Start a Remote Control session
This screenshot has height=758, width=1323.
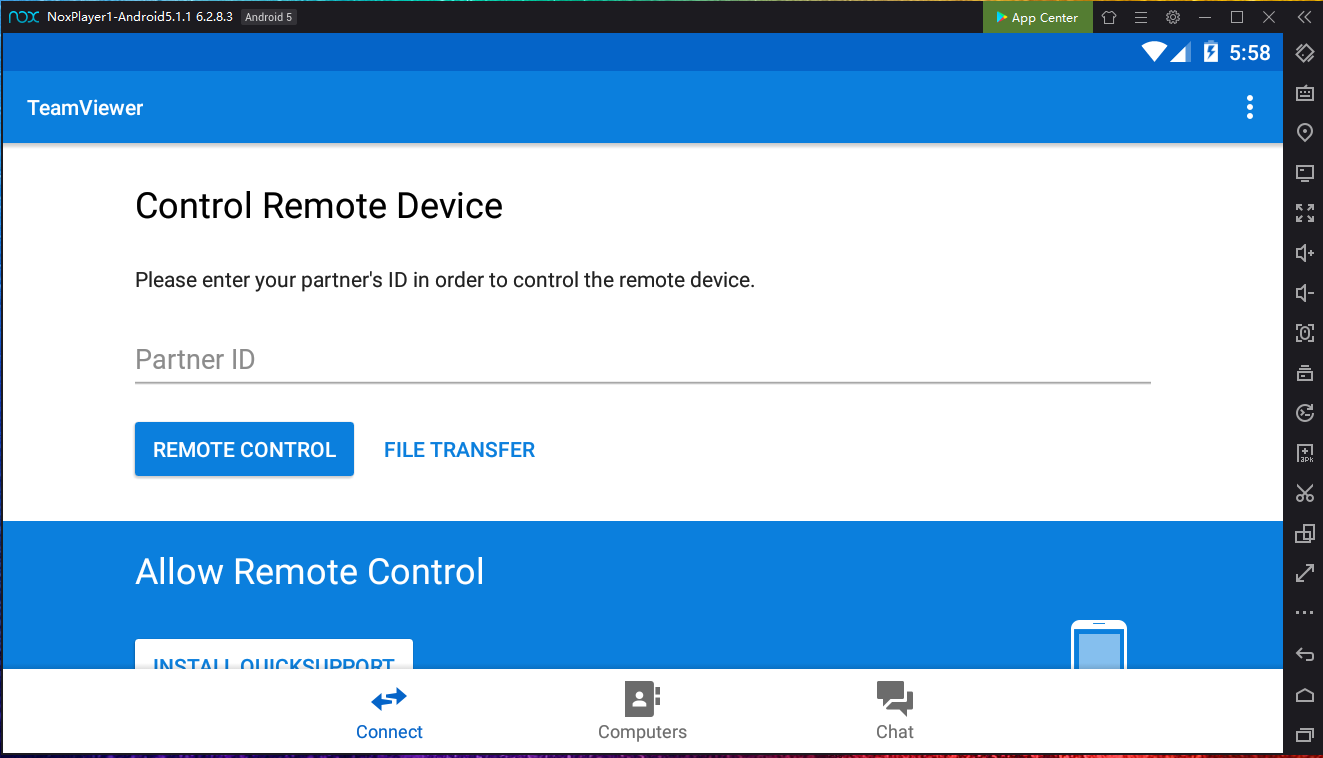pos(244,449)
